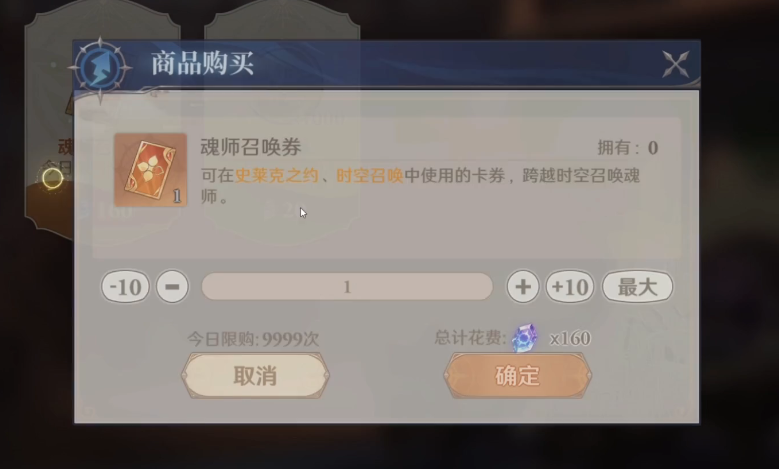The image size is (779, 469).
Task: Set quantity to maximum with 最大
Action: [x=637, y=287]
